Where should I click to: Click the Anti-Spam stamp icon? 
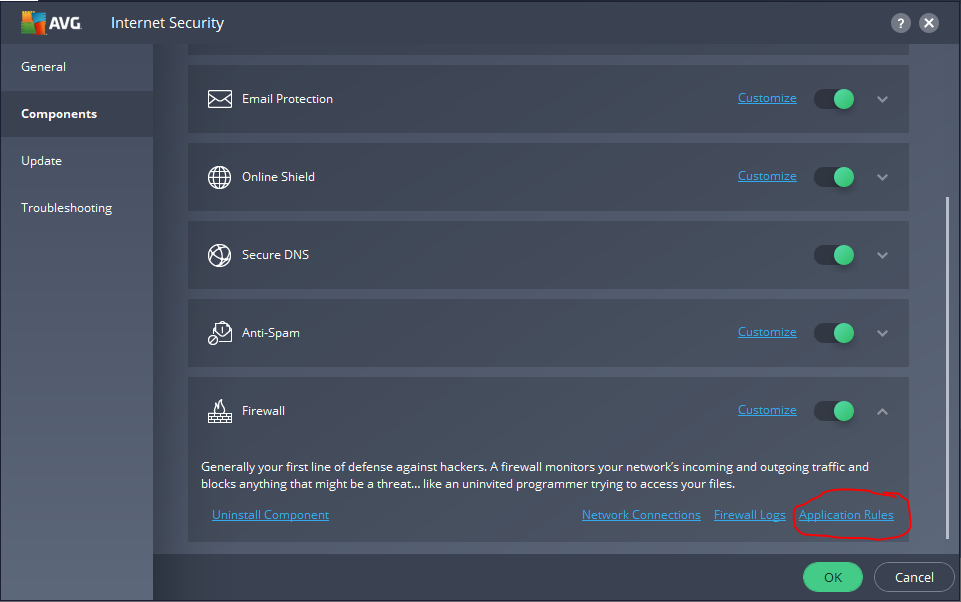tap(219, 333)
